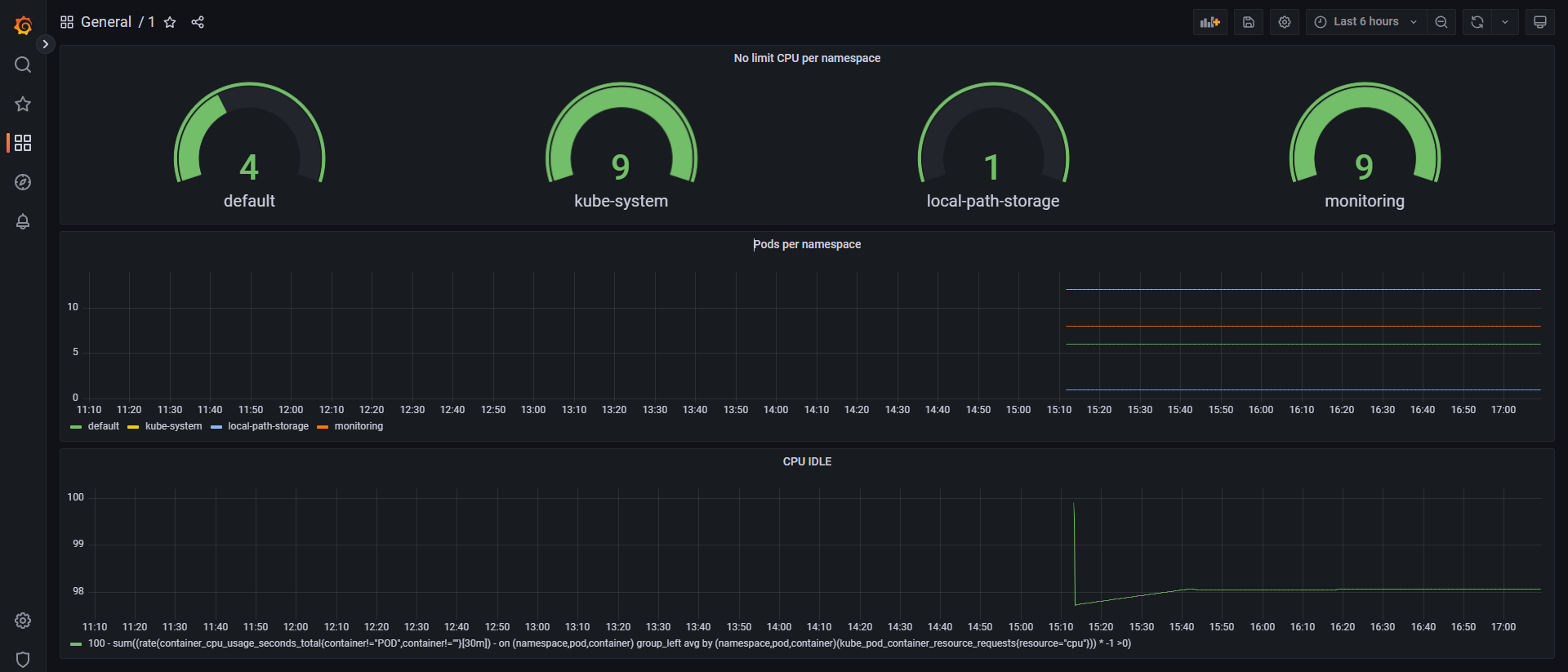The image size is (1568, 672).
Task: Toggle the local-path-storage series in legend
Action: coord(268,426)
